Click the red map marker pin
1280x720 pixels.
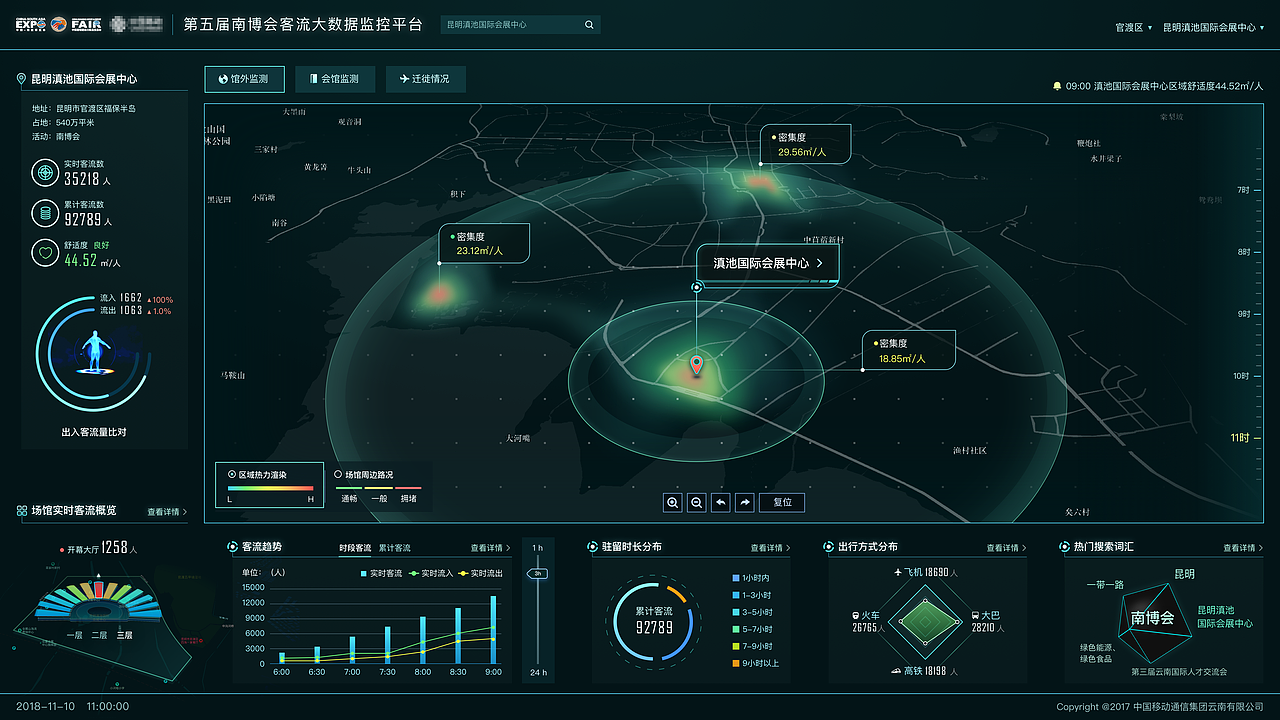697,366
